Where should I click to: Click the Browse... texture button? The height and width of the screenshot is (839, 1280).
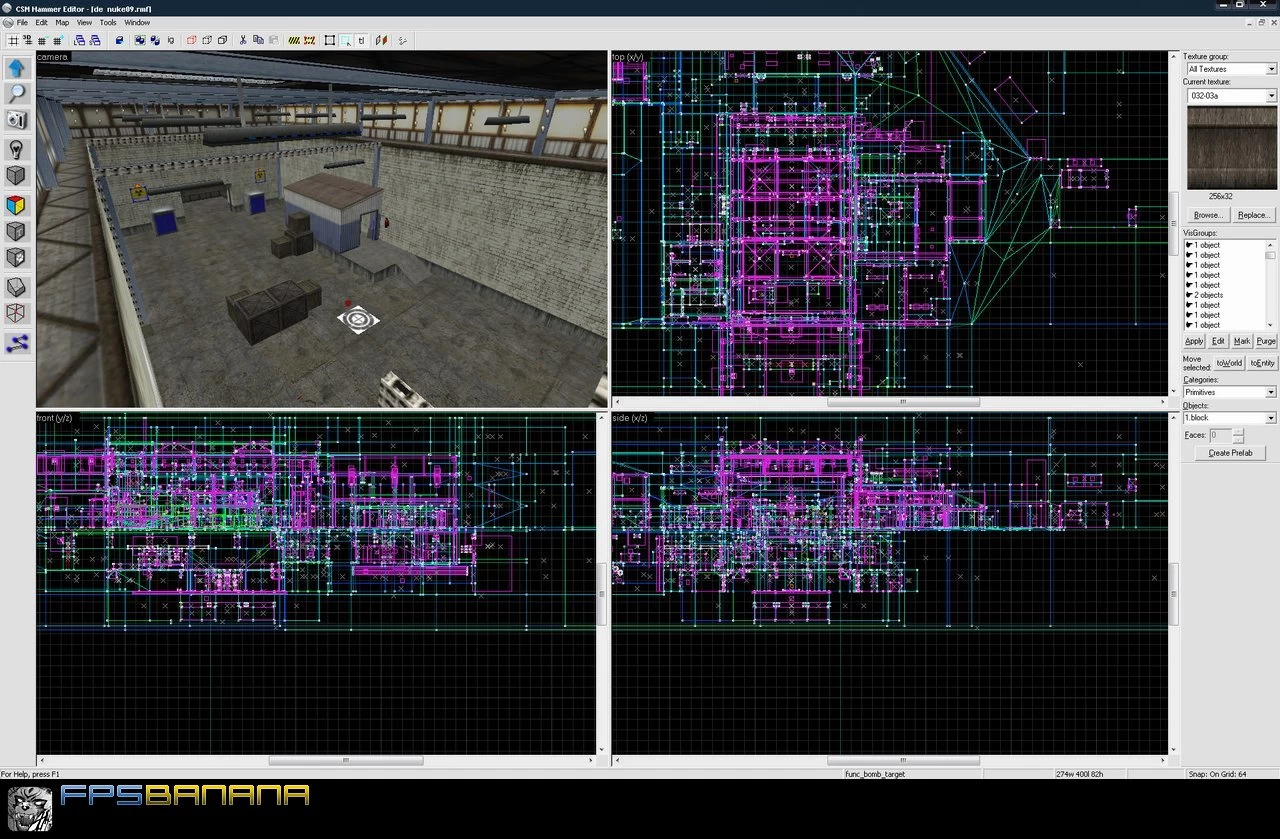point(1208,215)
